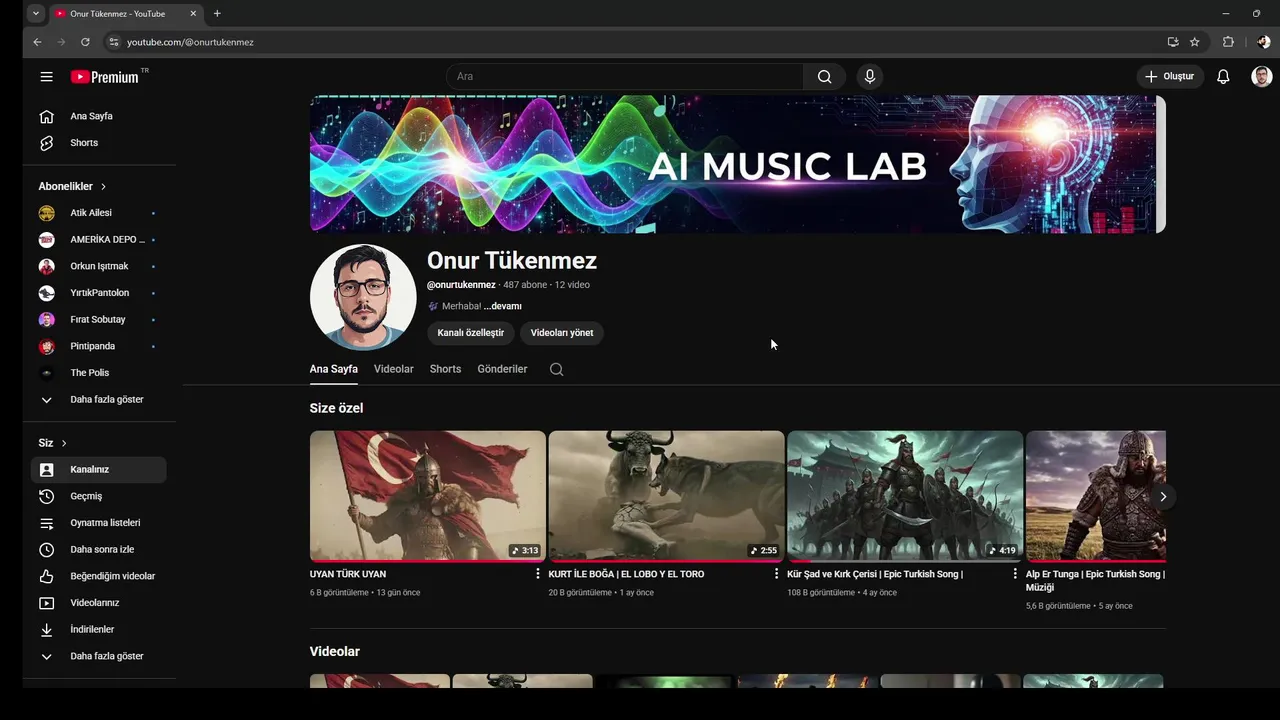This screenshot has width=1280, height=720.
Task: Open Atik Ailesi subscription channel
Action: coord(98,213)
